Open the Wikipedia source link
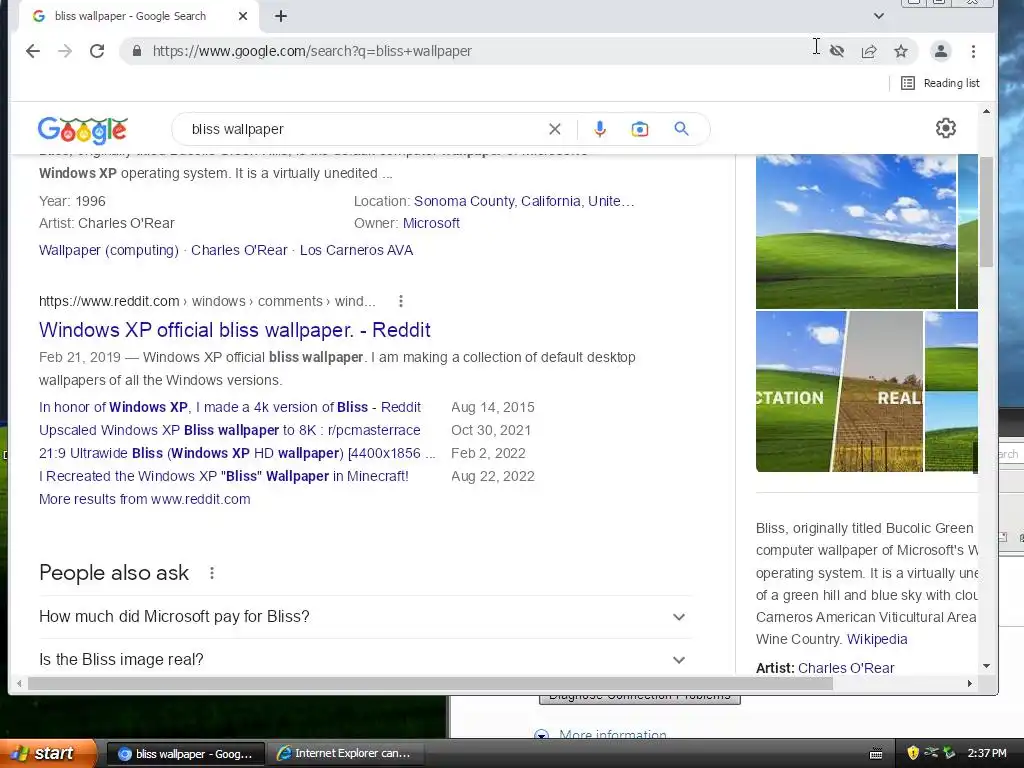The height and width of the screenshot is (768, 1024). pos(877,639)
